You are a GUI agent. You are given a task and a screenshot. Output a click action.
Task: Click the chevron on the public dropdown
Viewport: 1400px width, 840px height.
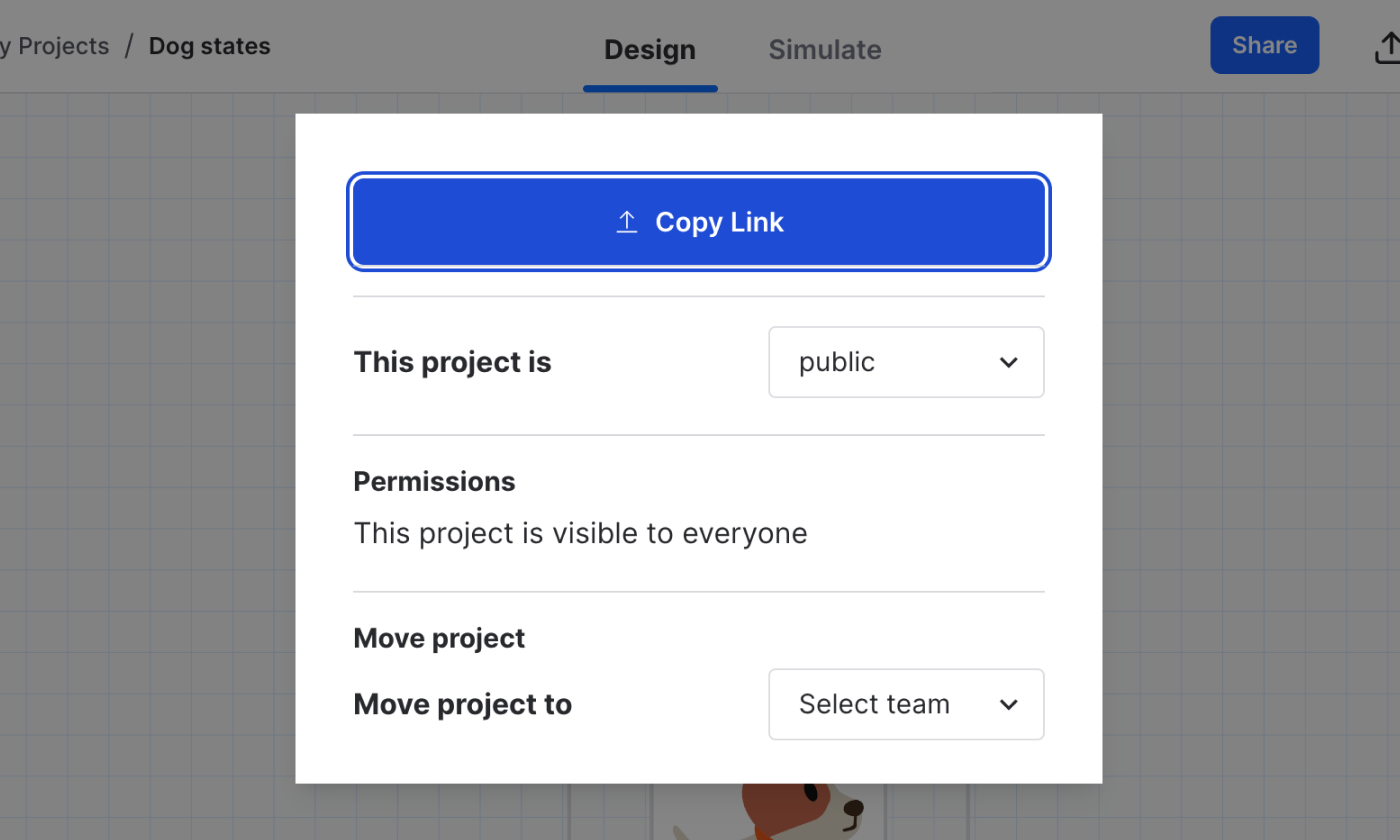[x=1008, y=362]
